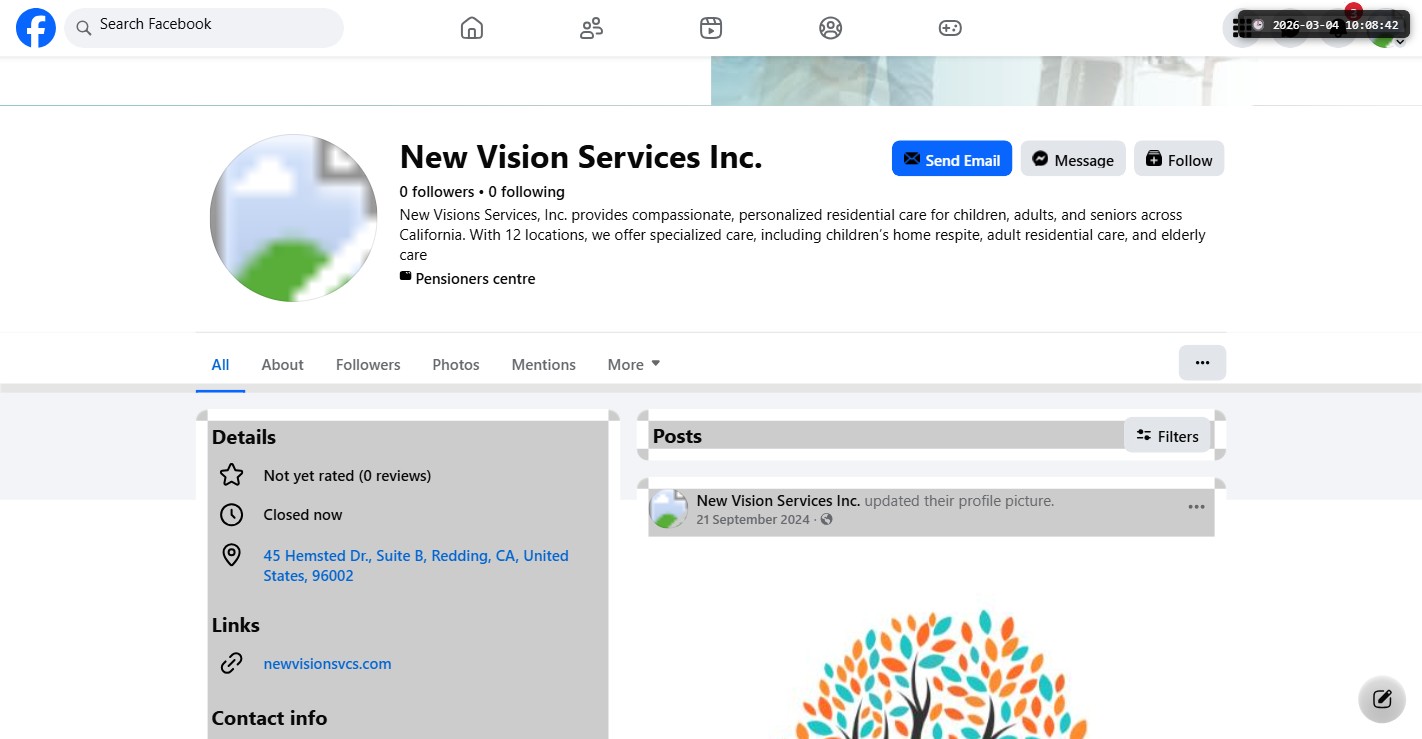Switch to the About tab

(282, 365)
